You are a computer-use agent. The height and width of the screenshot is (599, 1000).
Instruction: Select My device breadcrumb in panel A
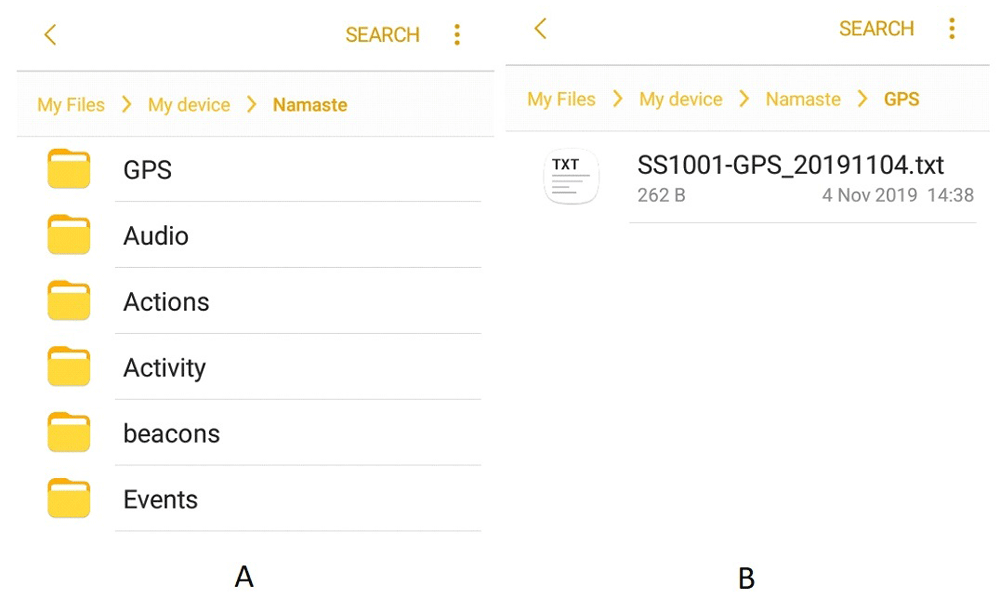[x=189, y=105]
